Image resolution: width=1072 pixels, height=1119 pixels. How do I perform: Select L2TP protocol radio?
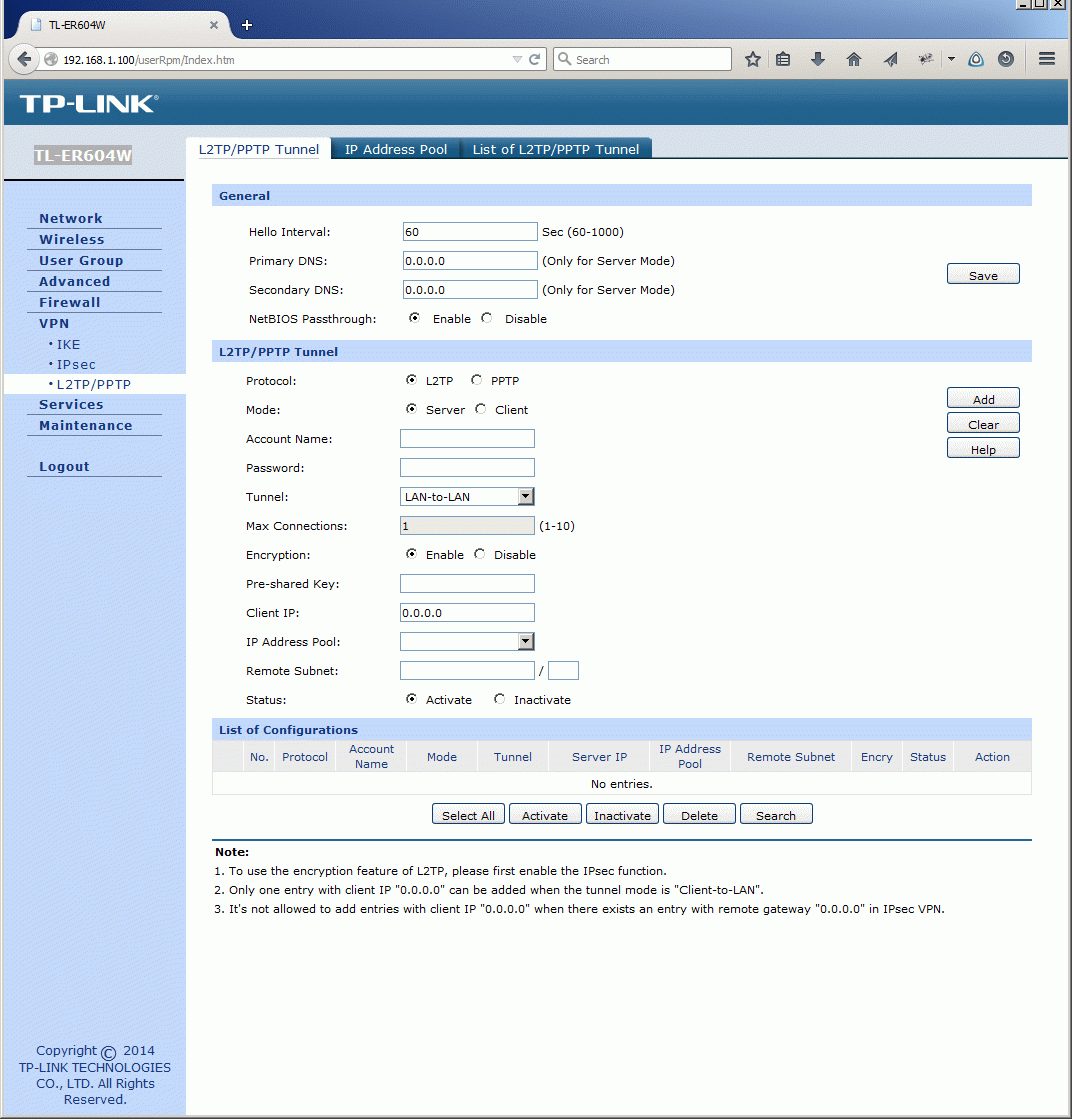(411, 380)
